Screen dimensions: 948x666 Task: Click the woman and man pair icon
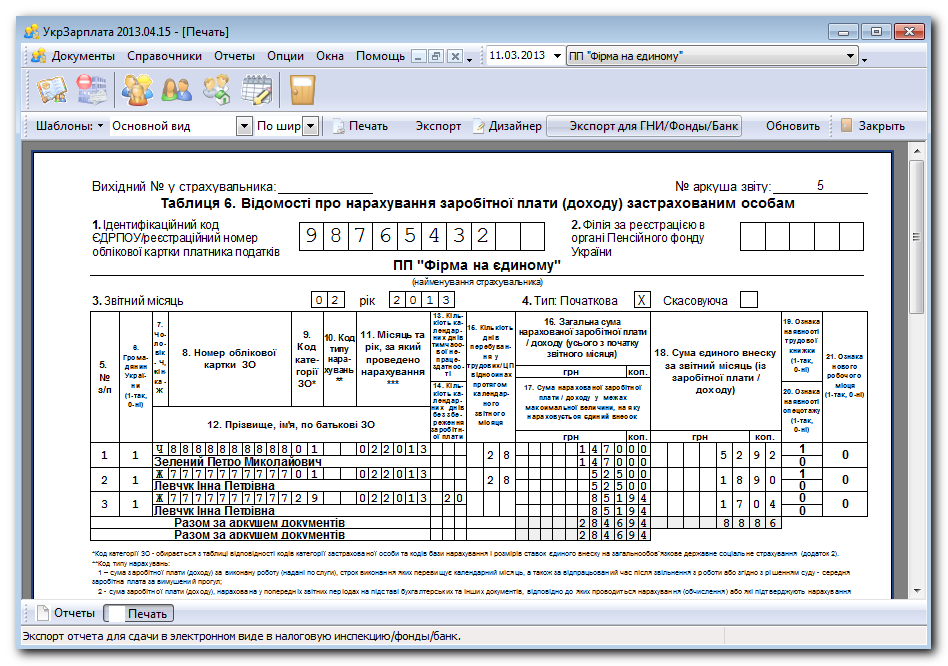coord(176,89)
